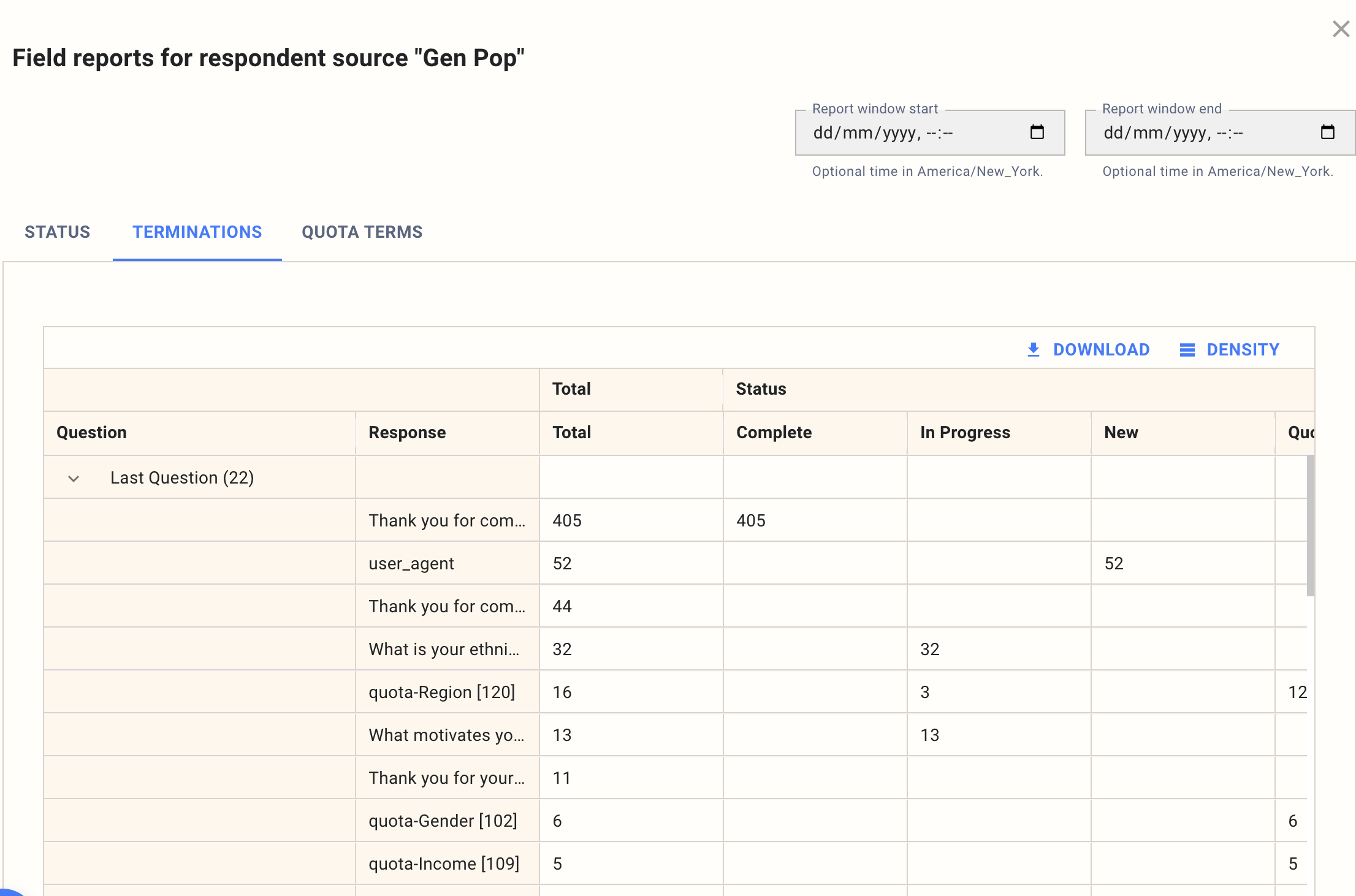The image size is (1356, 896).
Task: Click DOWNLOAD to export the report
Action: click(x=1102, y=349)
